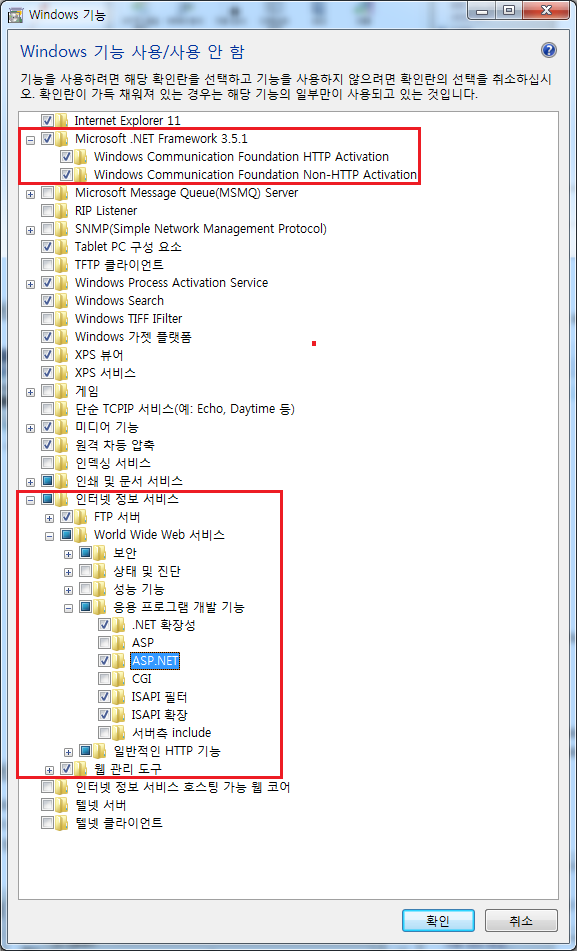Collapse 응용 프로그램 개발 기능 node
Image resolution: width=577 pixels, height=951 pixels.
(x=69, y=608)
